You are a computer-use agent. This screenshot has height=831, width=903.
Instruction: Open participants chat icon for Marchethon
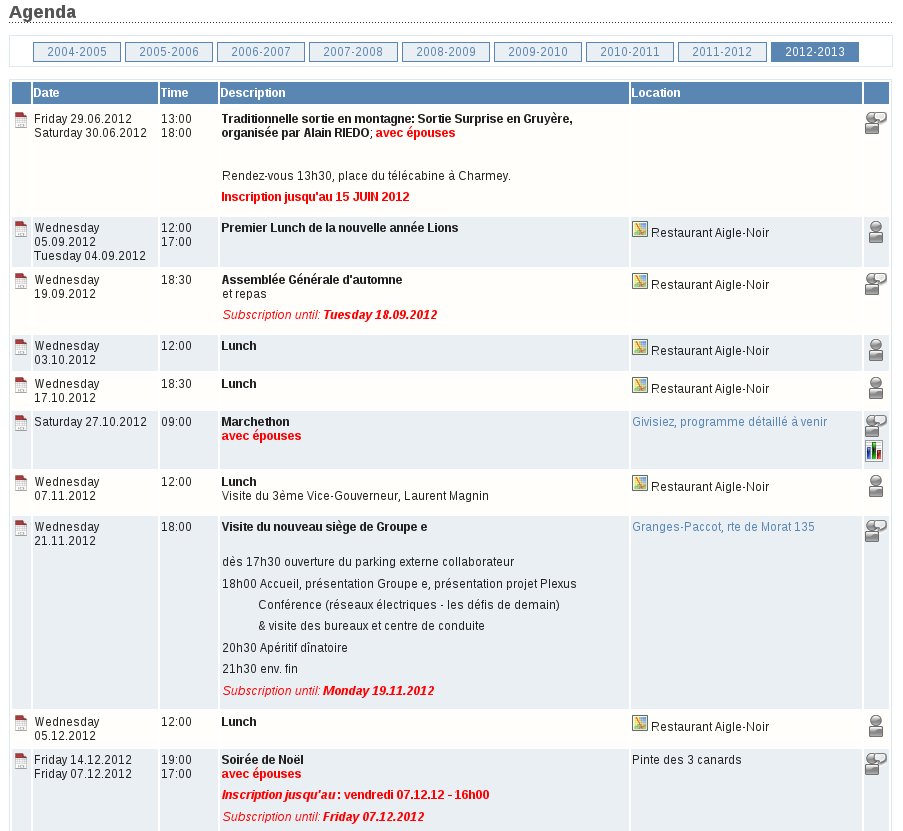coord(875,426)
